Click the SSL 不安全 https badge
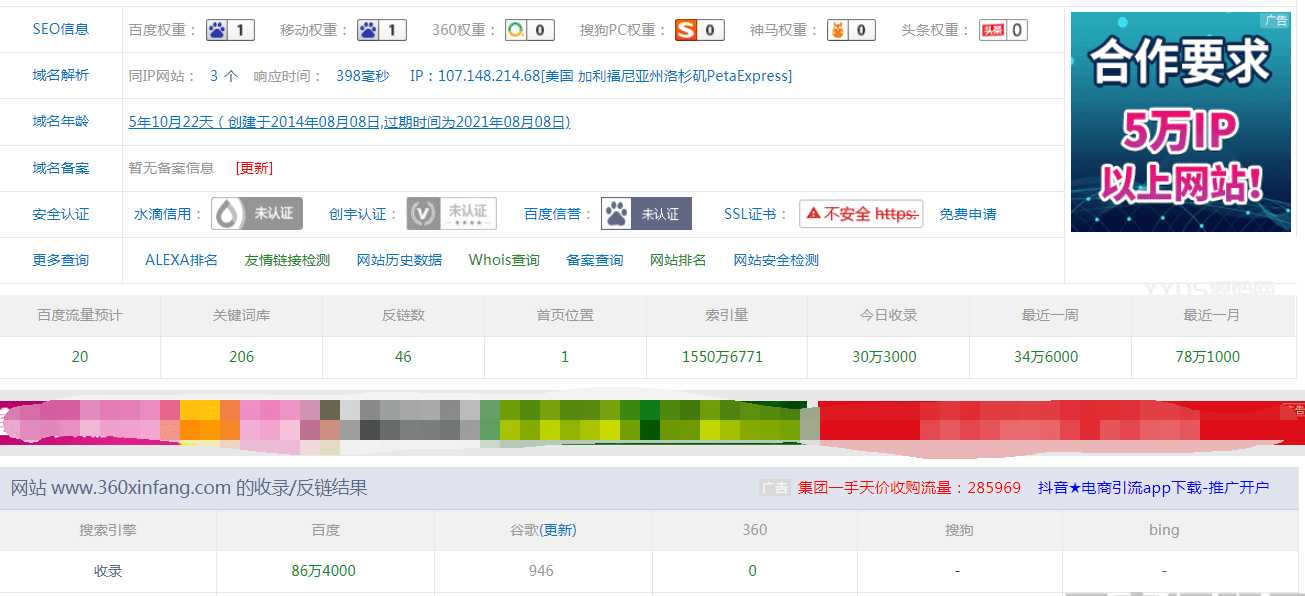The height and width of the screenshot is (596, 1305). (861, 214)
